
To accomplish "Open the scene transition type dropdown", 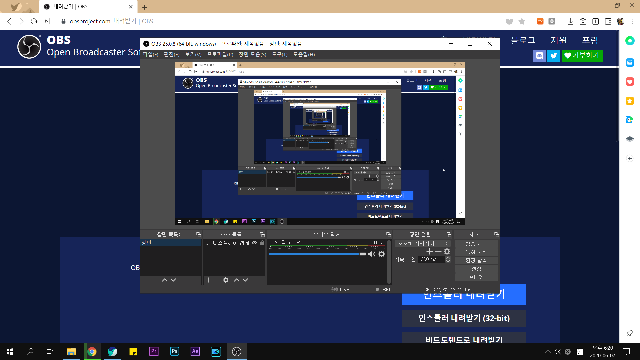I will pyautogui.click(x=423, y=243).
